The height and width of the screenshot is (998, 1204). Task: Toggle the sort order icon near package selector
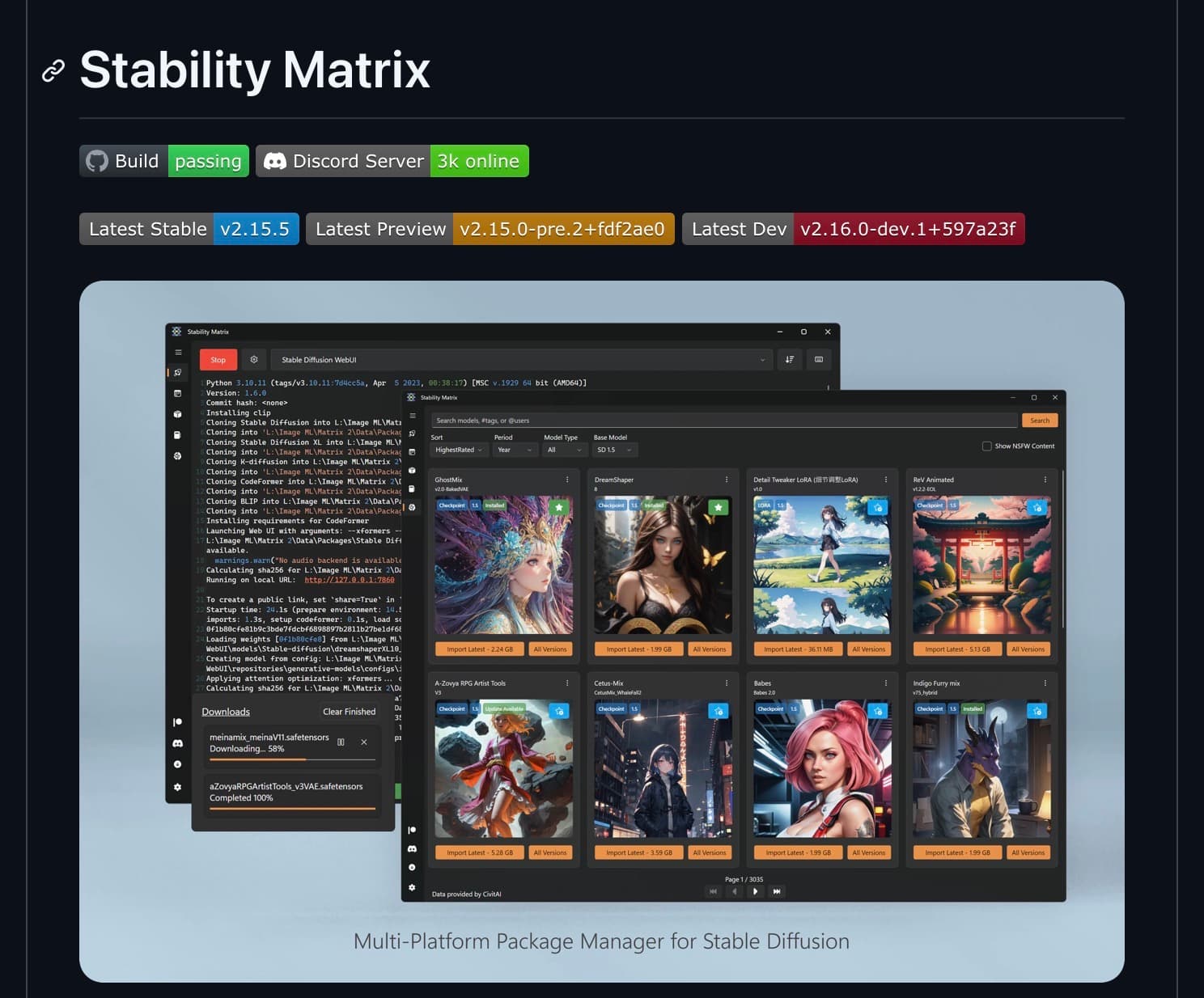pyautogui.click(x=791, y=359)
